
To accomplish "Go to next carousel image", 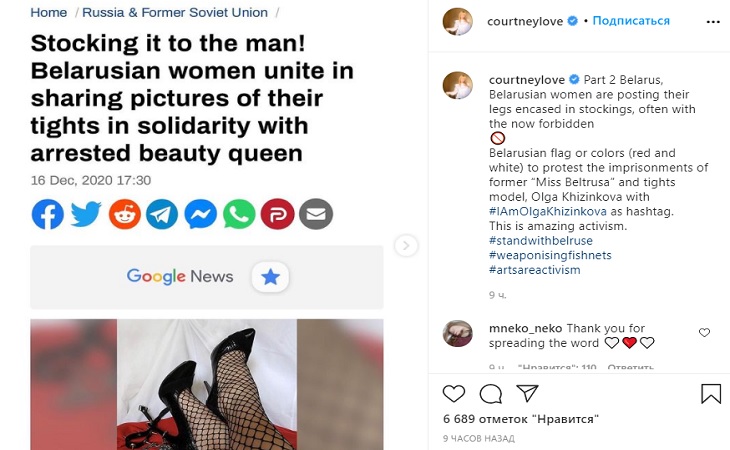I will pos(405,245).
